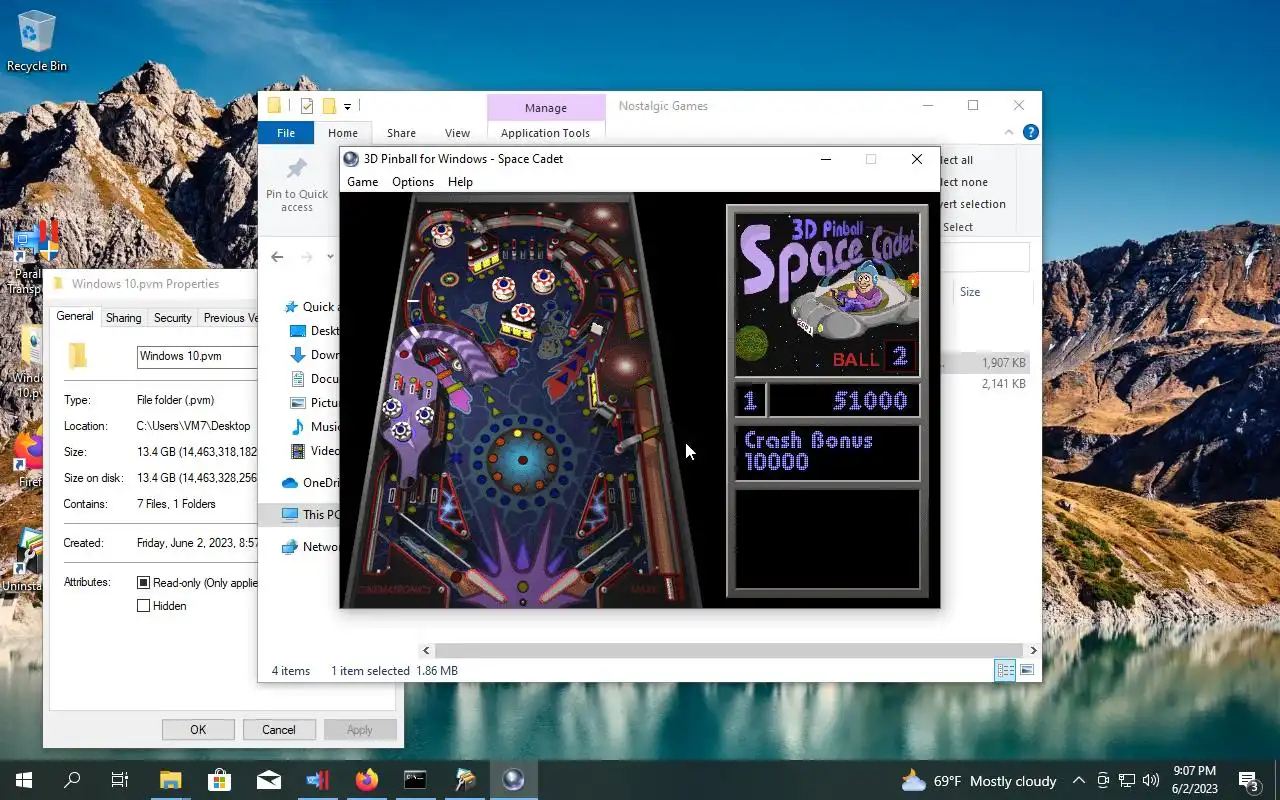Open taskbar Search magnifier
1280x800 pixels.
72,780
